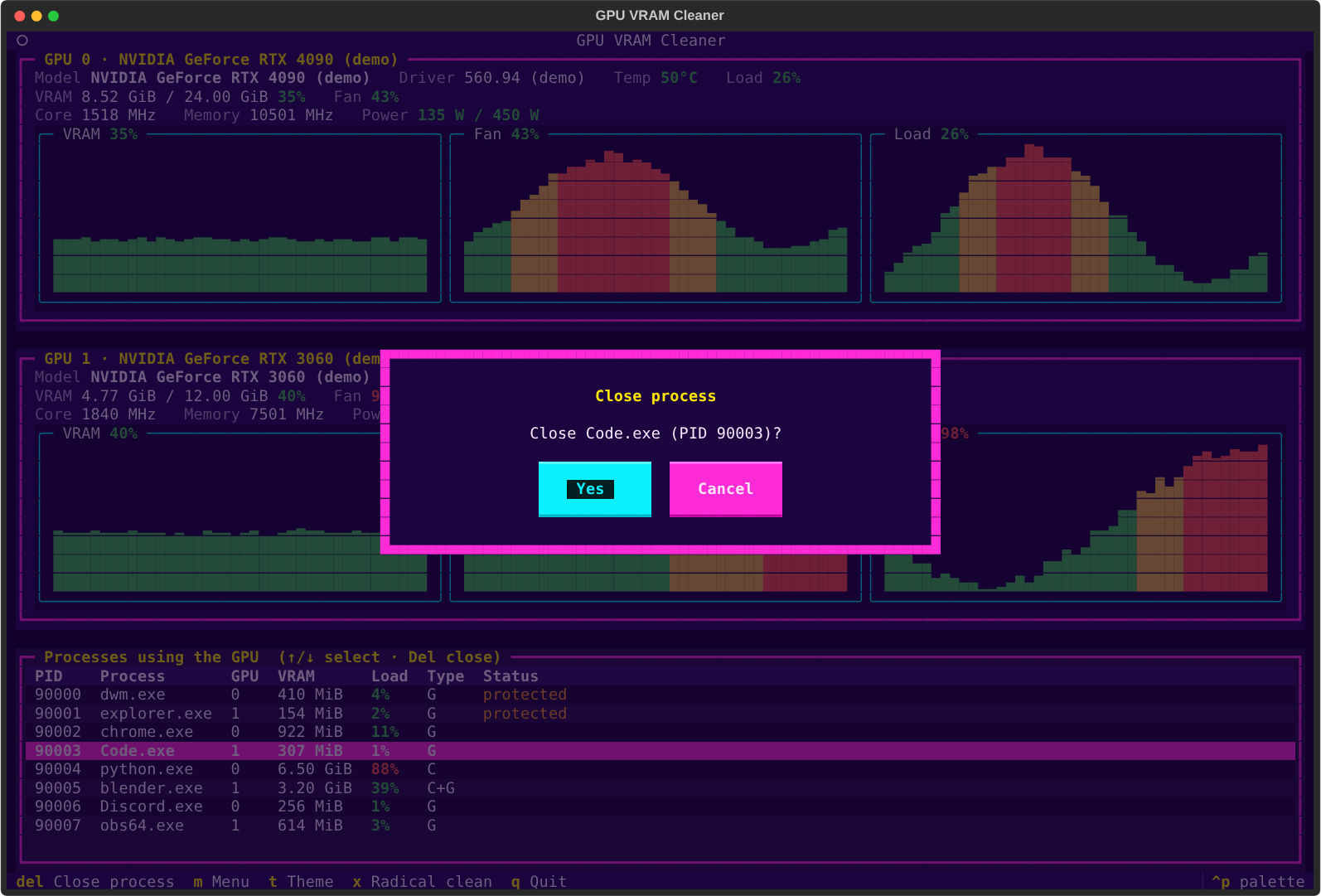Click the 'Close Code.exe (PID 90003)?' message

[656, 433]
